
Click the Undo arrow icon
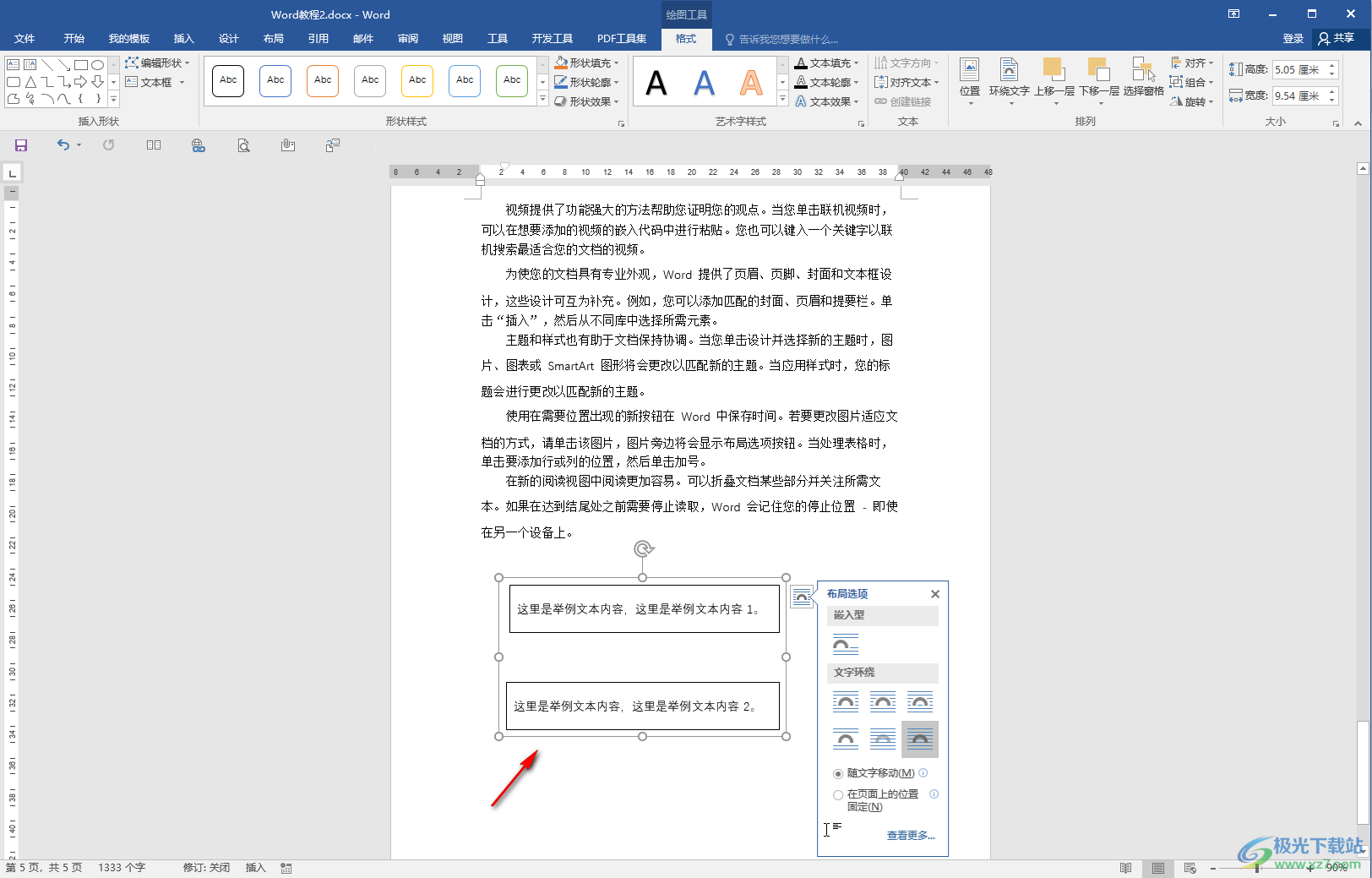click(x=63, y=145)
